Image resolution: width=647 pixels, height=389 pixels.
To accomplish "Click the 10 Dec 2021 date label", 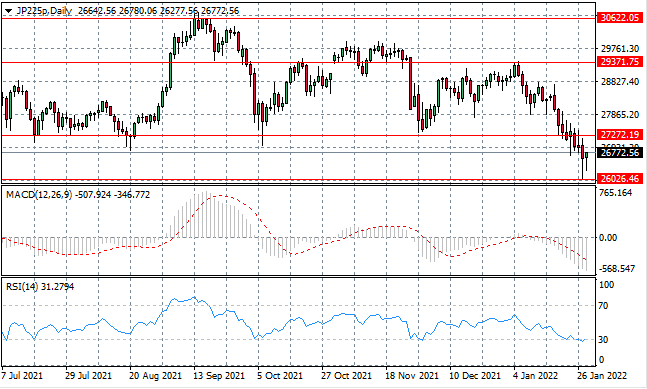I will (x=474, y=376).
